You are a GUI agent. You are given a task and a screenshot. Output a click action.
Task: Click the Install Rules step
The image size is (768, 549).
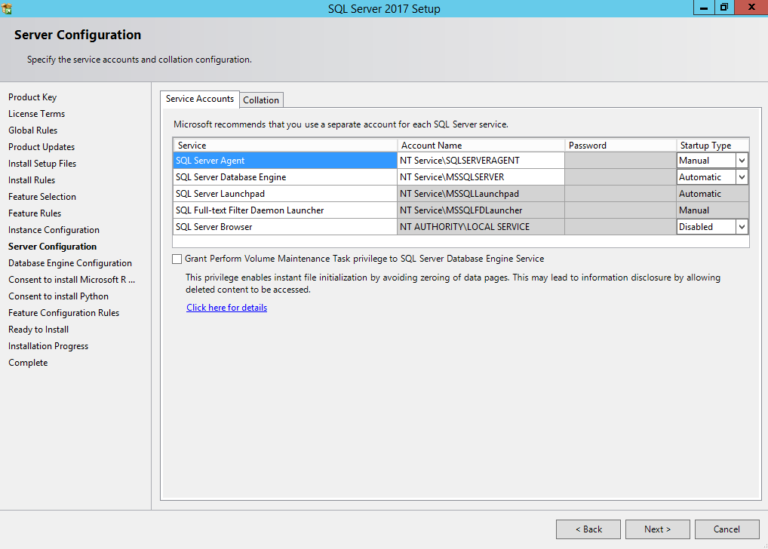31,180
